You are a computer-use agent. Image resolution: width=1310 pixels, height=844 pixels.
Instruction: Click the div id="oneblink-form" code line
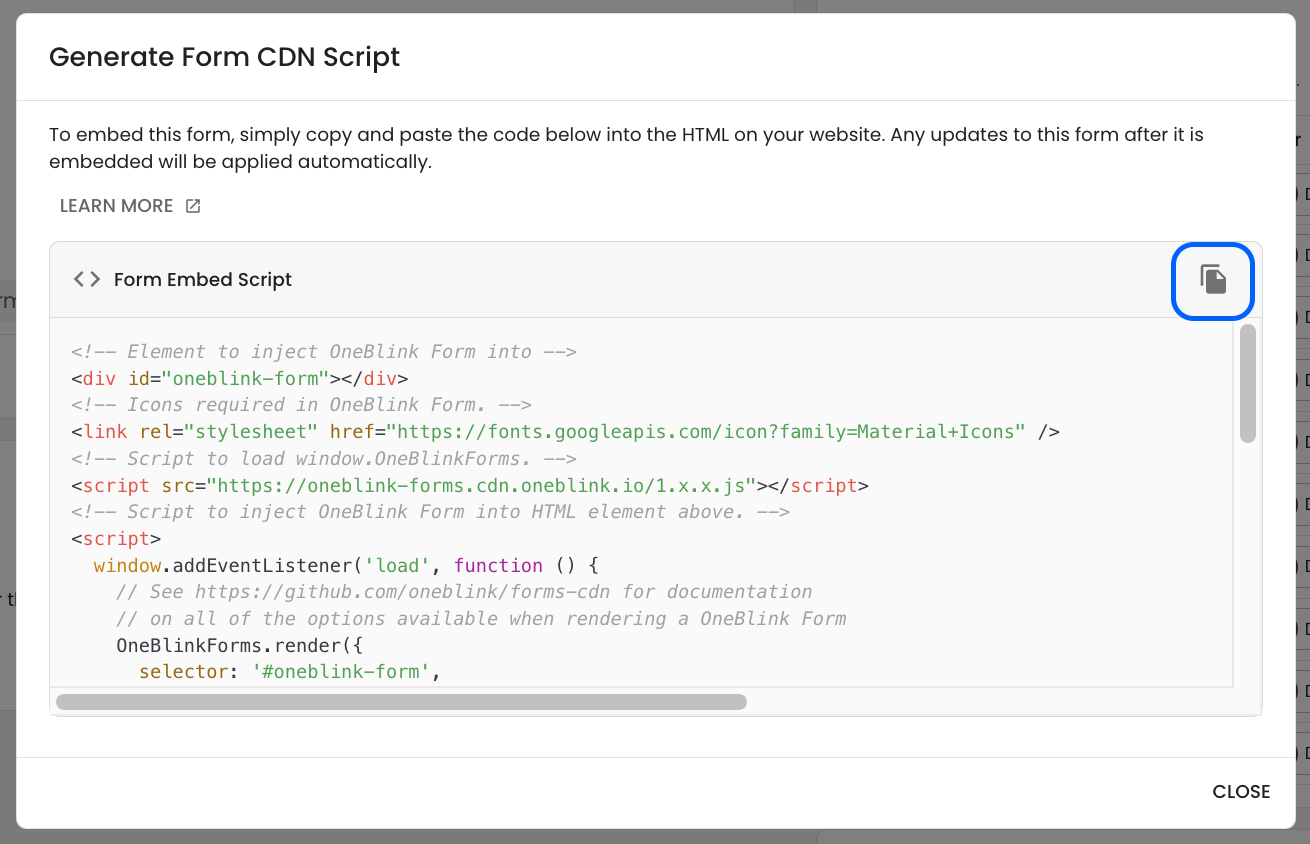pyautogui.click(x=240, y=379)
